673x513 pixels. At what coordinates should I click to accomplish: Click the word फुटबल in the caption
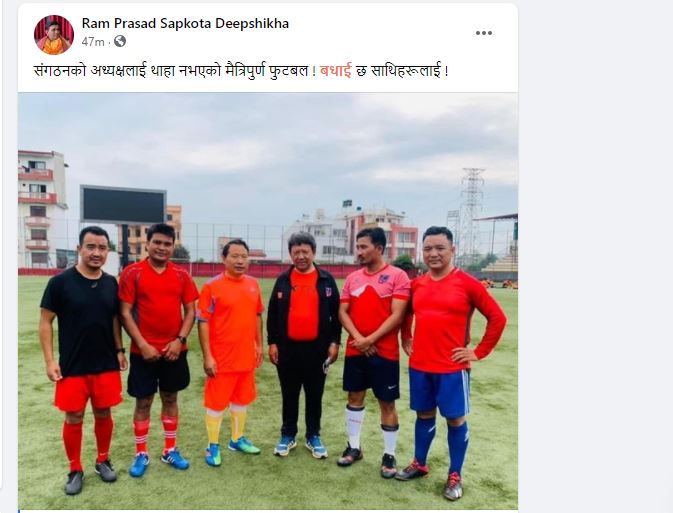[x=288, y=70]
